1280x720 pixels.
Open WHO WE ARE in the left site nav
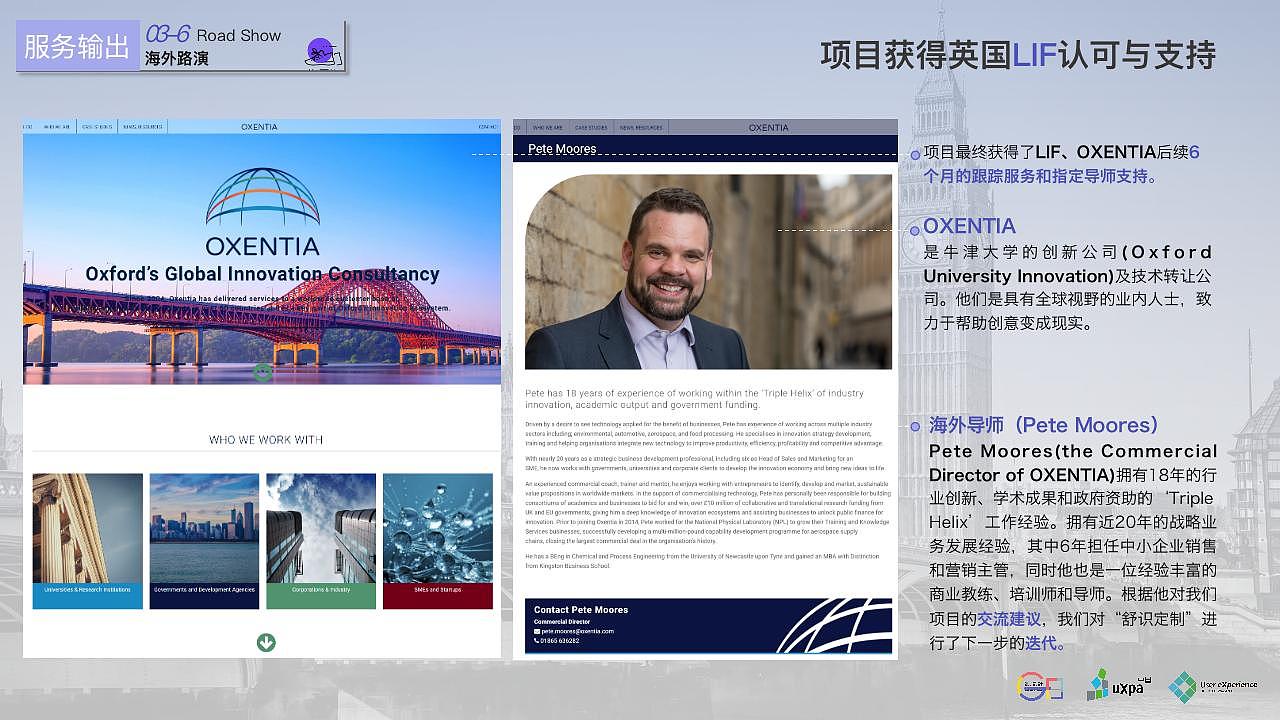pyautogui.click(x=57, y=127)
